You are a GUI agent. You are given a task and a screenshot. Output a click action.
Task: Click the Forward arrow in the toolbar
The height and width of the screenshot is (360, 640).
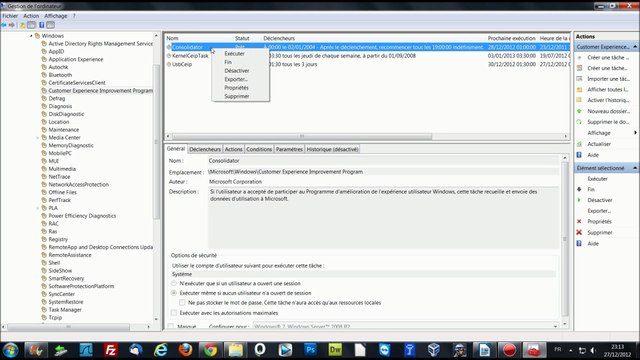[11, 25]
